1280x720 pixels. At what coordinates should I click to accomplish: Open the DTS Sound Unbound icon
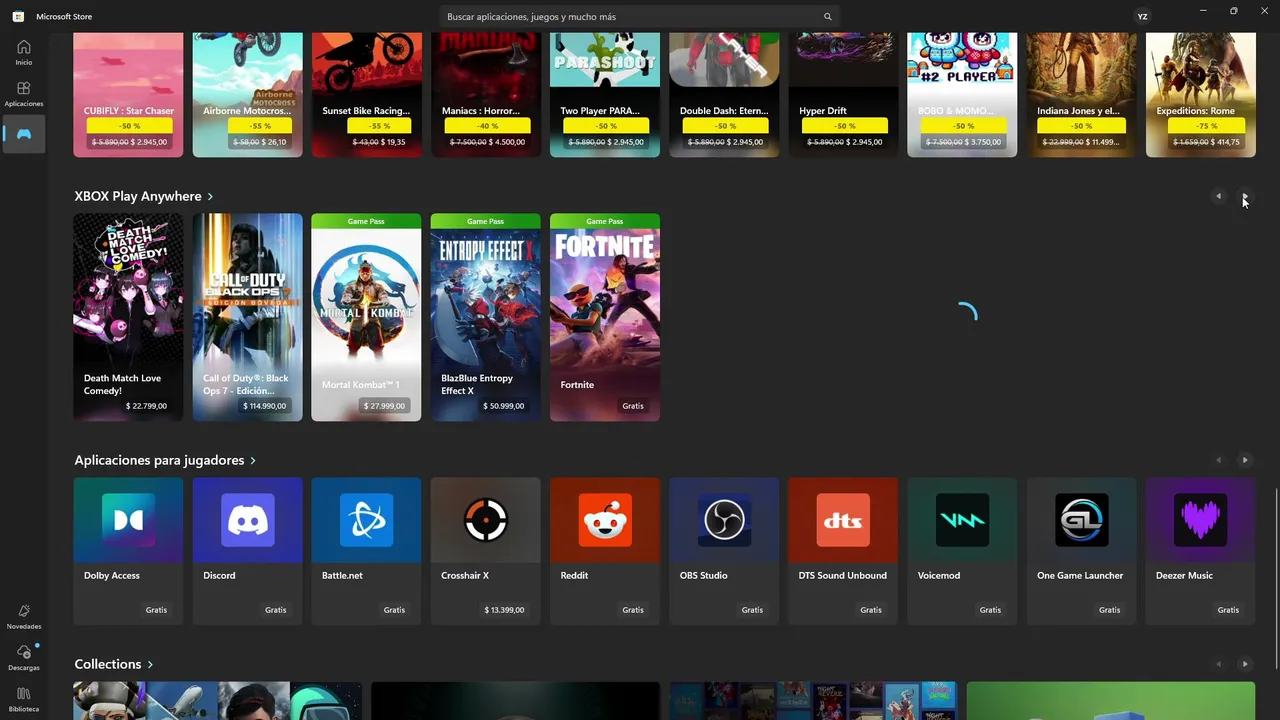[x=843, y=520]
